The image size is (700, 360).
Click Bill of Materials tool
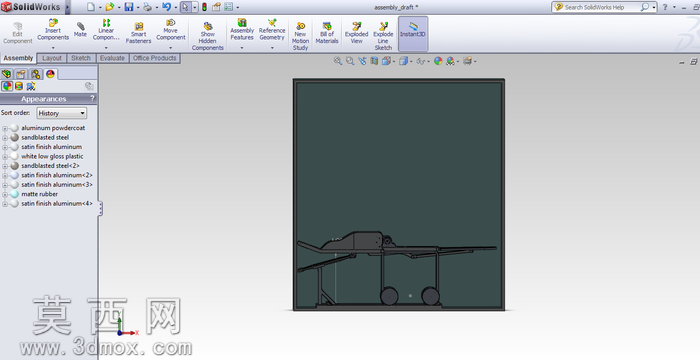(327, 33)
